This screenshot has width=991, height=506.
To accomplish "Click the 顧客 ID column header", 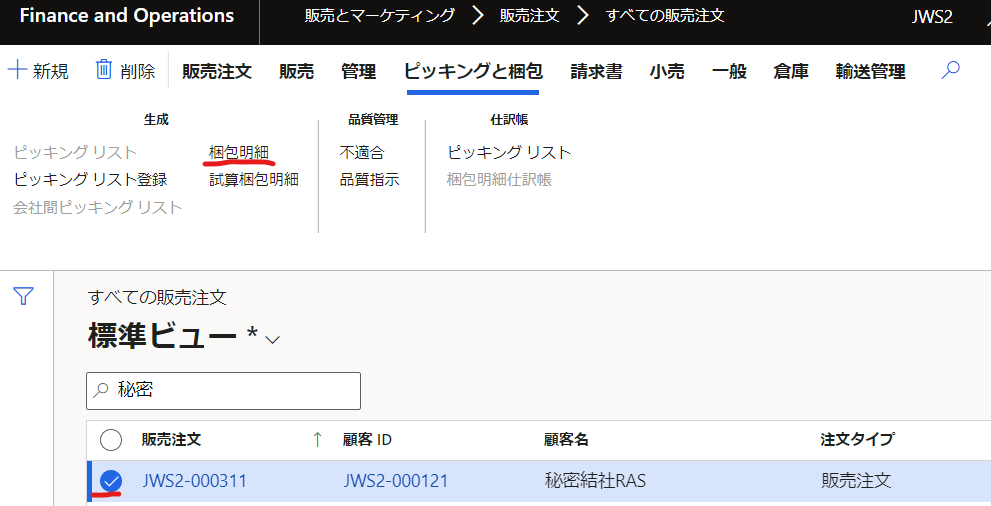I will (367, 440).
